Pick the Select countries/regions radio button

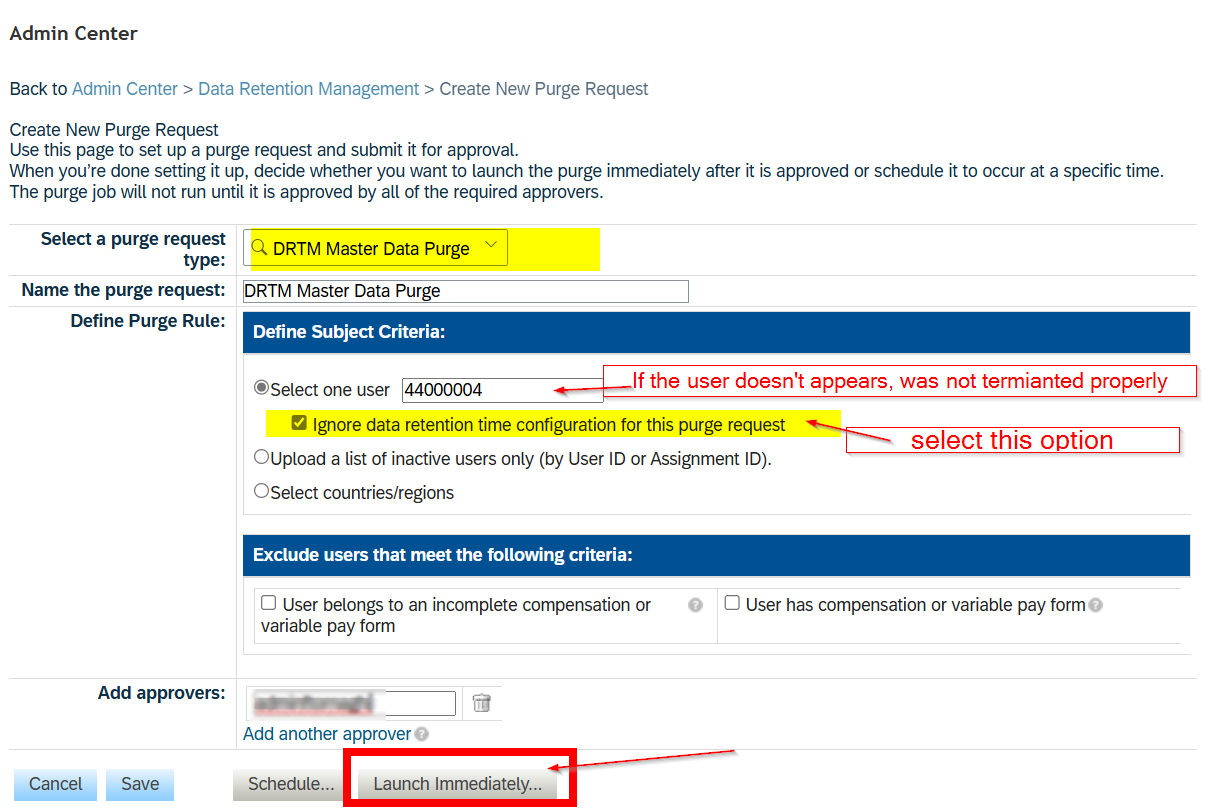click(x=262, y=492)
